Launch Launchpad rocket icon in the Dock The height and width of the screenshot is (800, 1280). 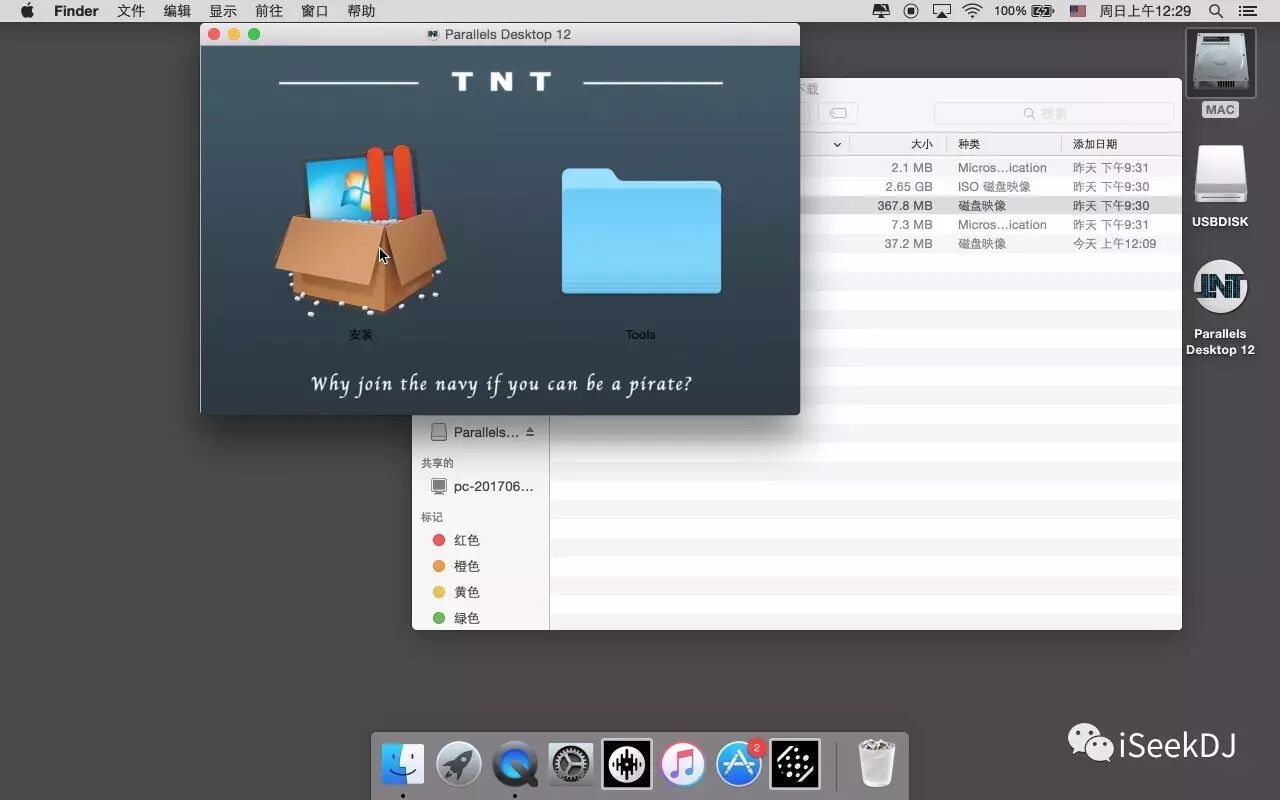[459, 766]
